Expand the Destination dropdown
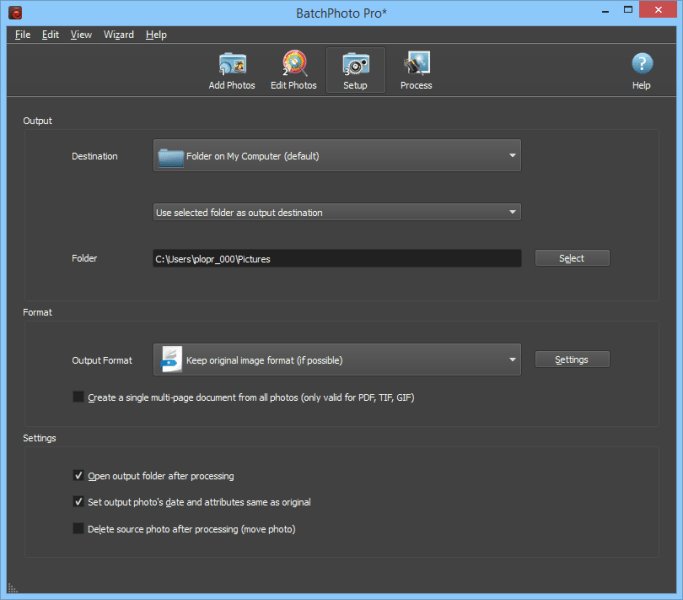This screenshot has height=600, width=683. pos(337,156)
